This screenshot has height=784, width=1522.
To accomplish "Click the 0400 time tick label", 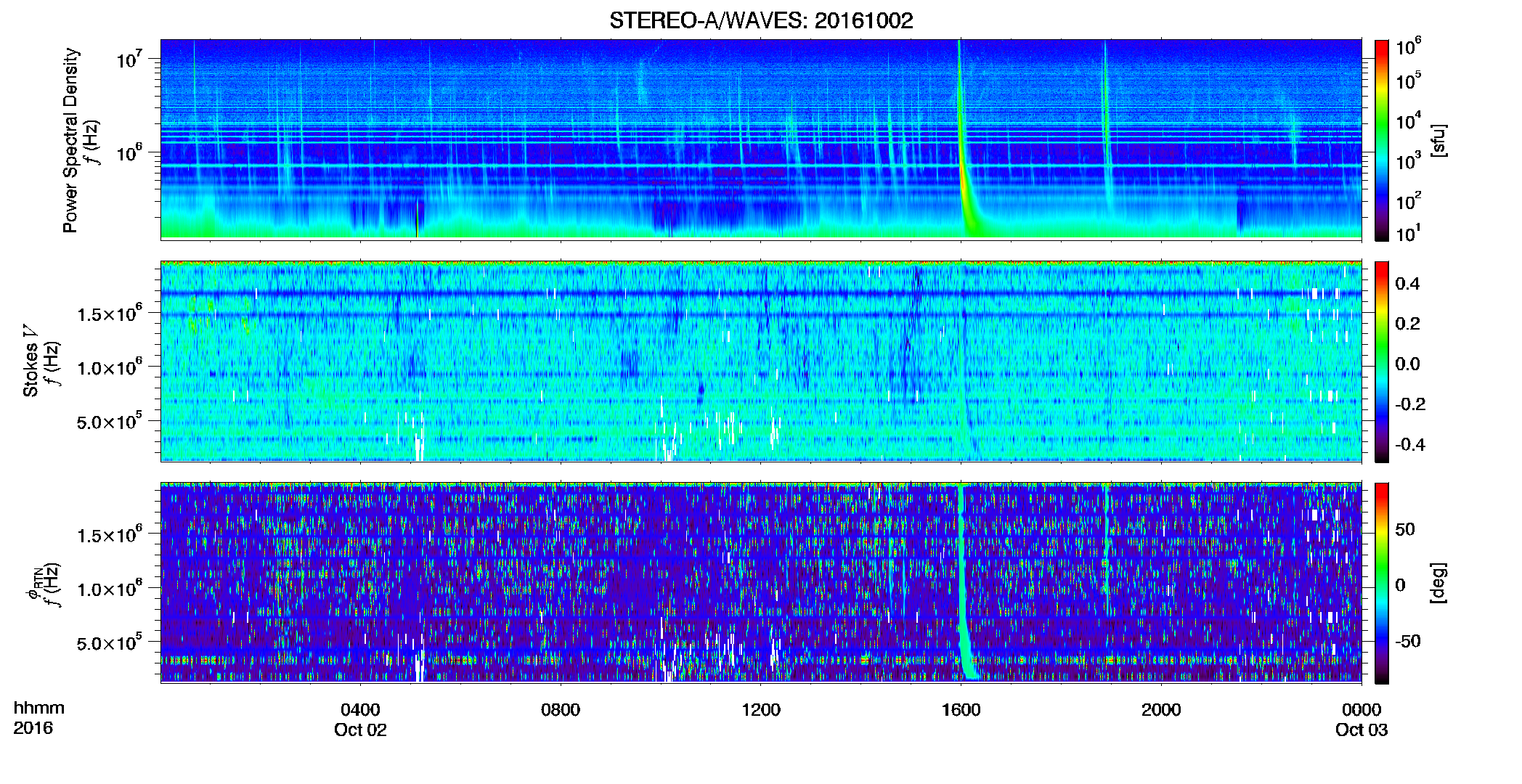I will [x=360, y=710].
